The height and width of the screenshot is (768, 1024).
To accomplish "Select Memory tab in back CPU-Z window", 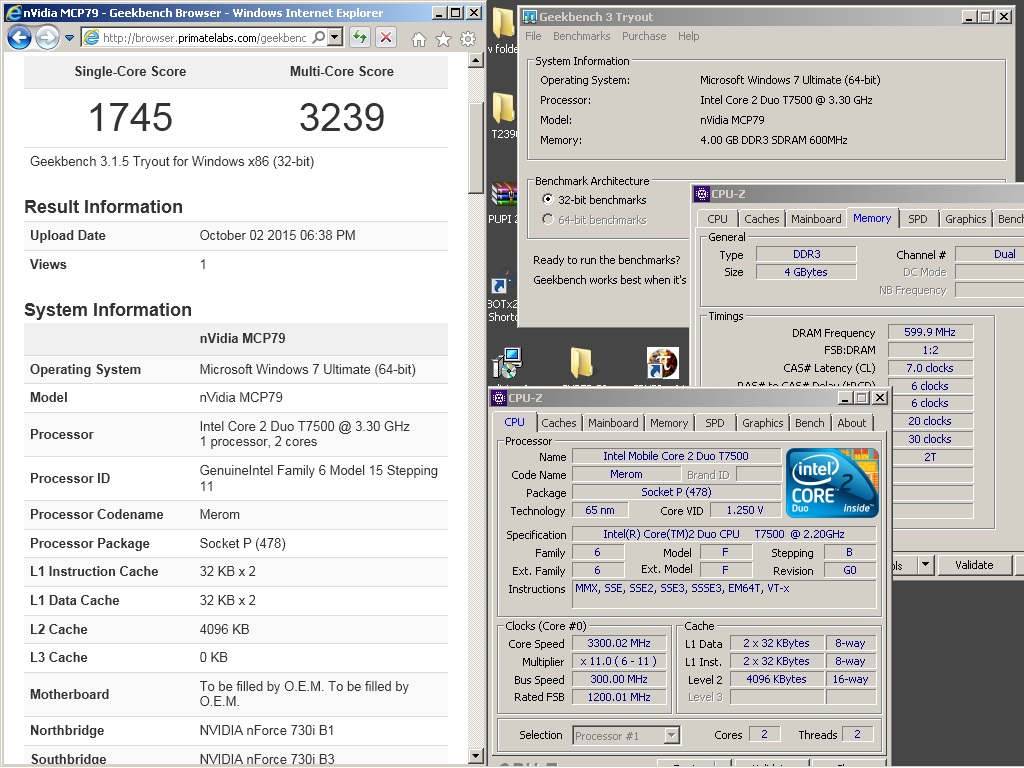I will pyautogui.click(x=872, y=218).
